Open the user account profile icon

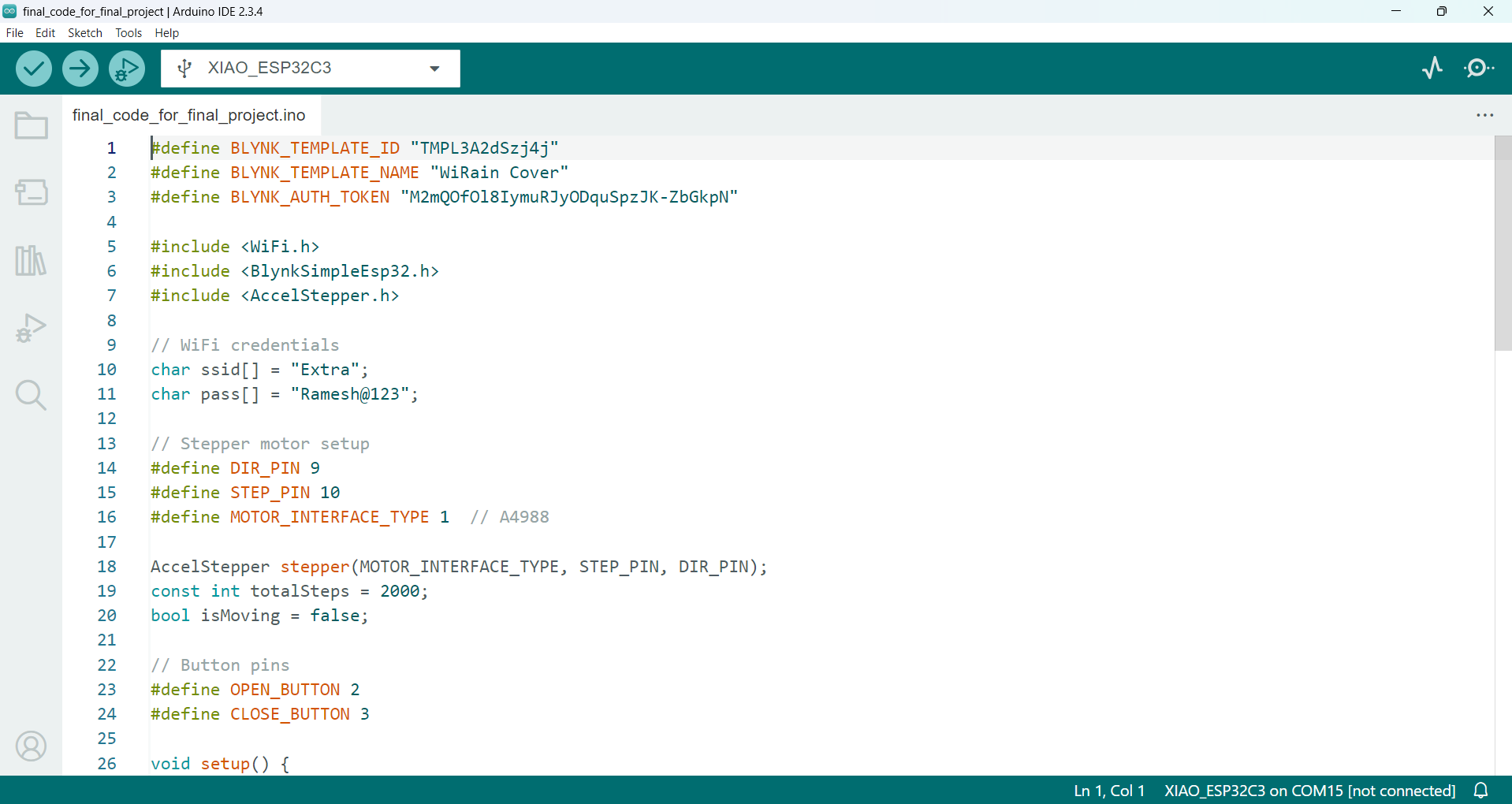tap(32, 746)
